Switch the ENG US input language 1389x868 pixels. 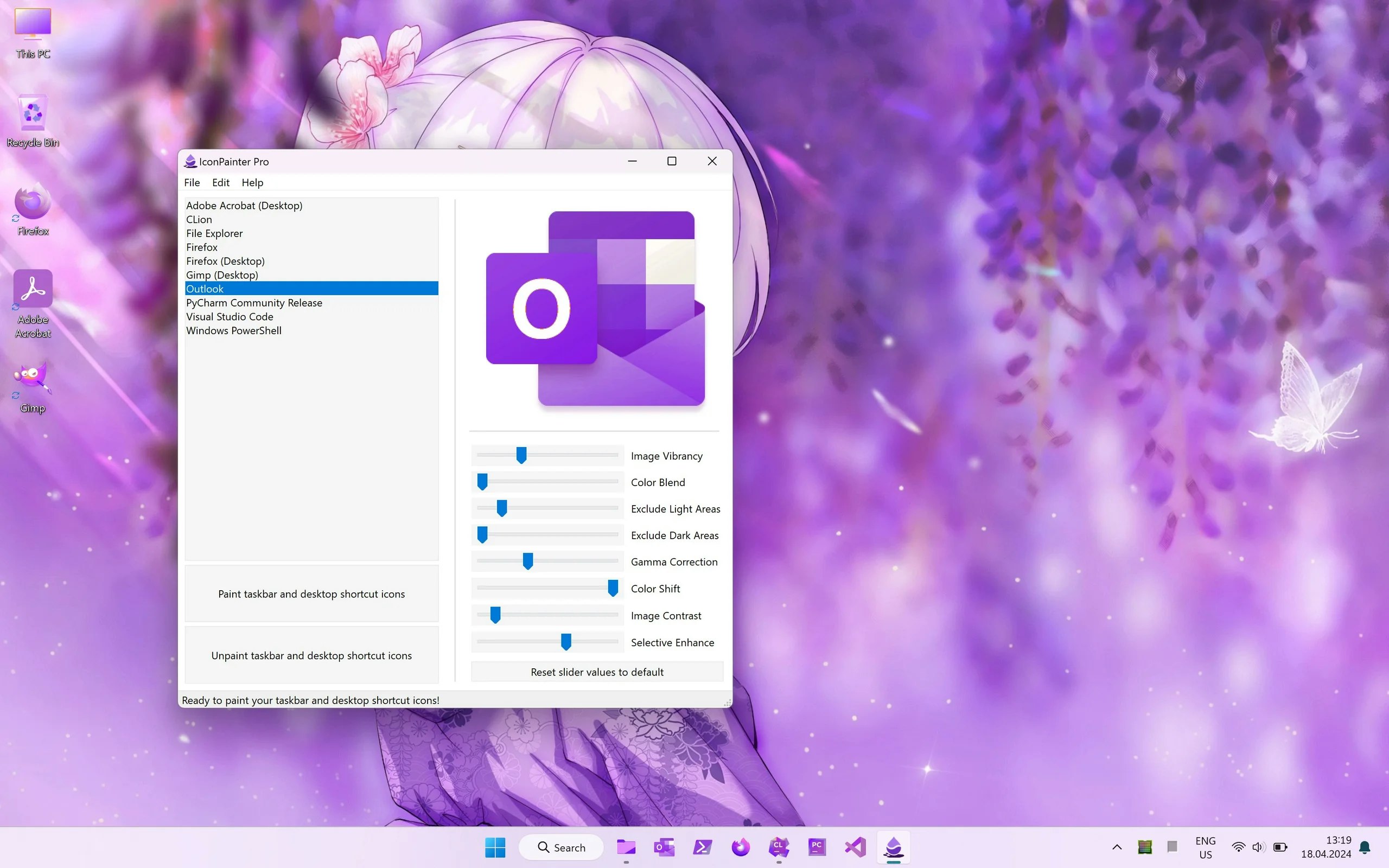click(x=1205, y=847)
